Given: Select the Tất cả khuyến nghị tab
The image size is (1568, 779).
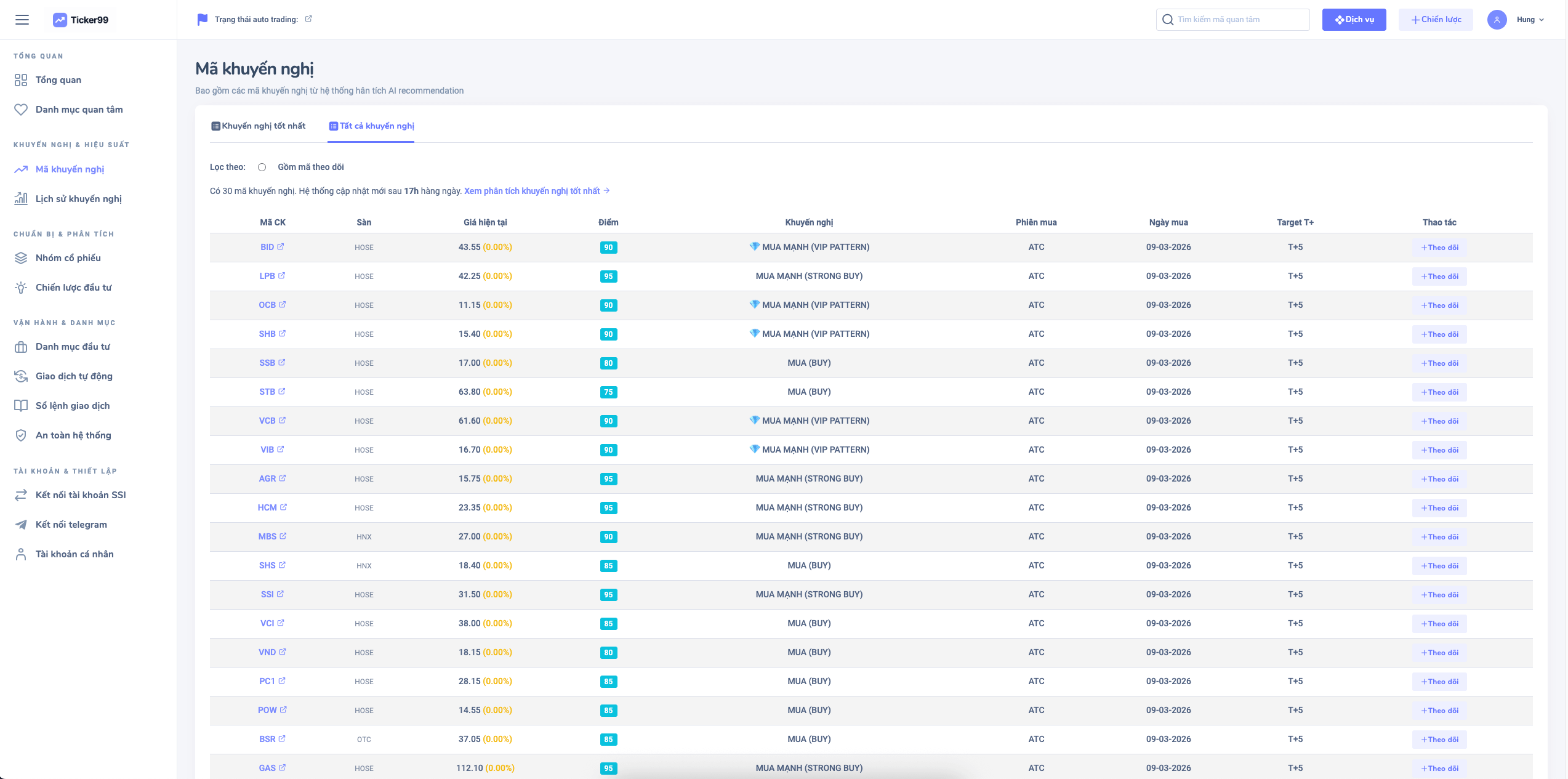Looking at the screenshot, I should pos(371,126).
